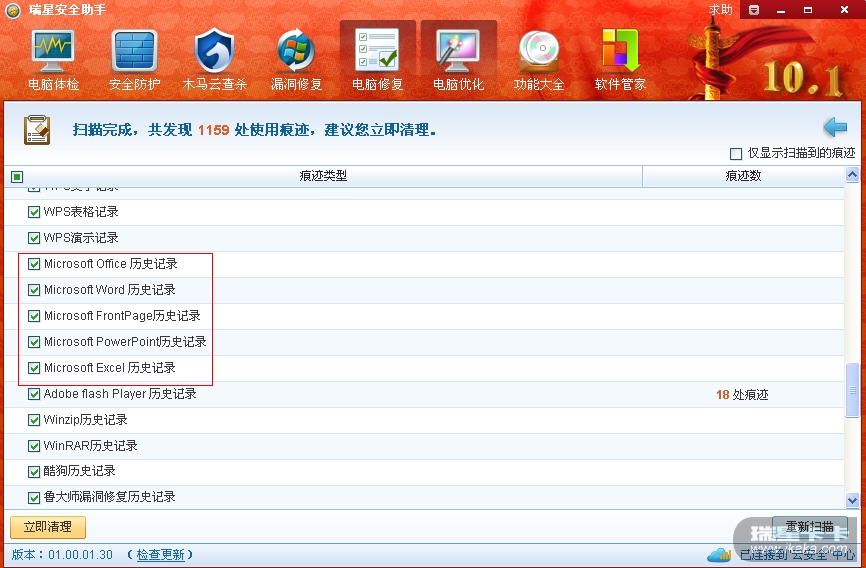Open title bar dropdown menu arrow

tap(753, 10)
